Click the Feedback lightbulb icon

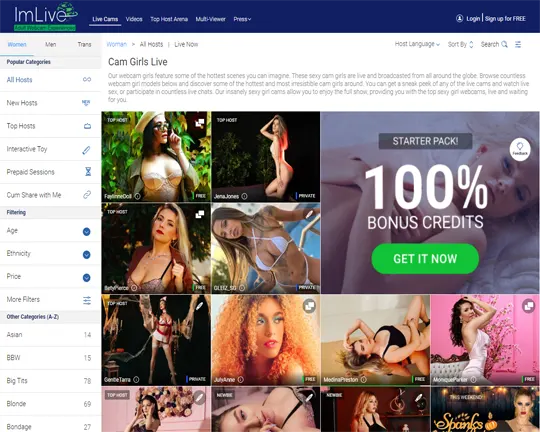[520, 149]
